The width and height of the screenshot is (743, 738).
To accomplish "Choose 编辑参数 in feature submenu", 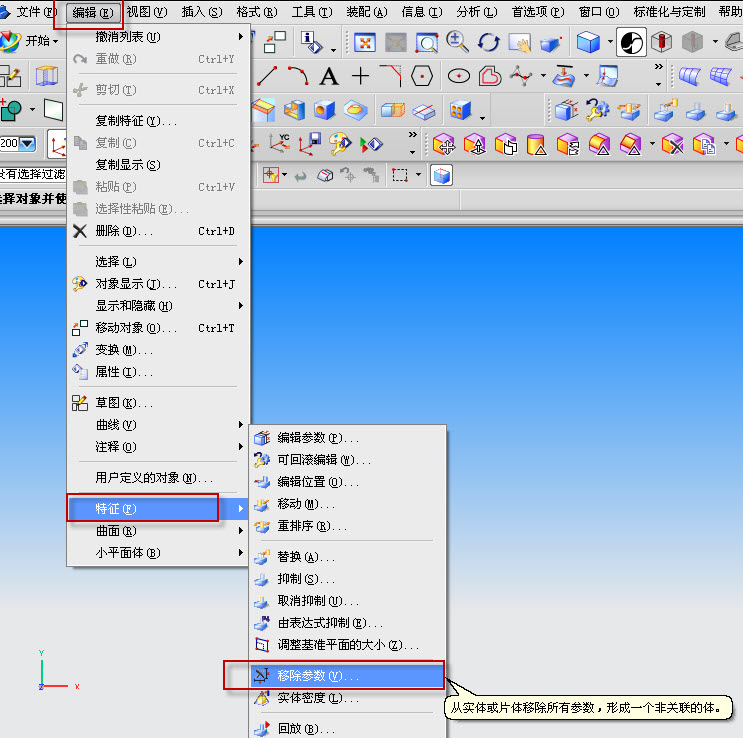I will click(348, 438).
